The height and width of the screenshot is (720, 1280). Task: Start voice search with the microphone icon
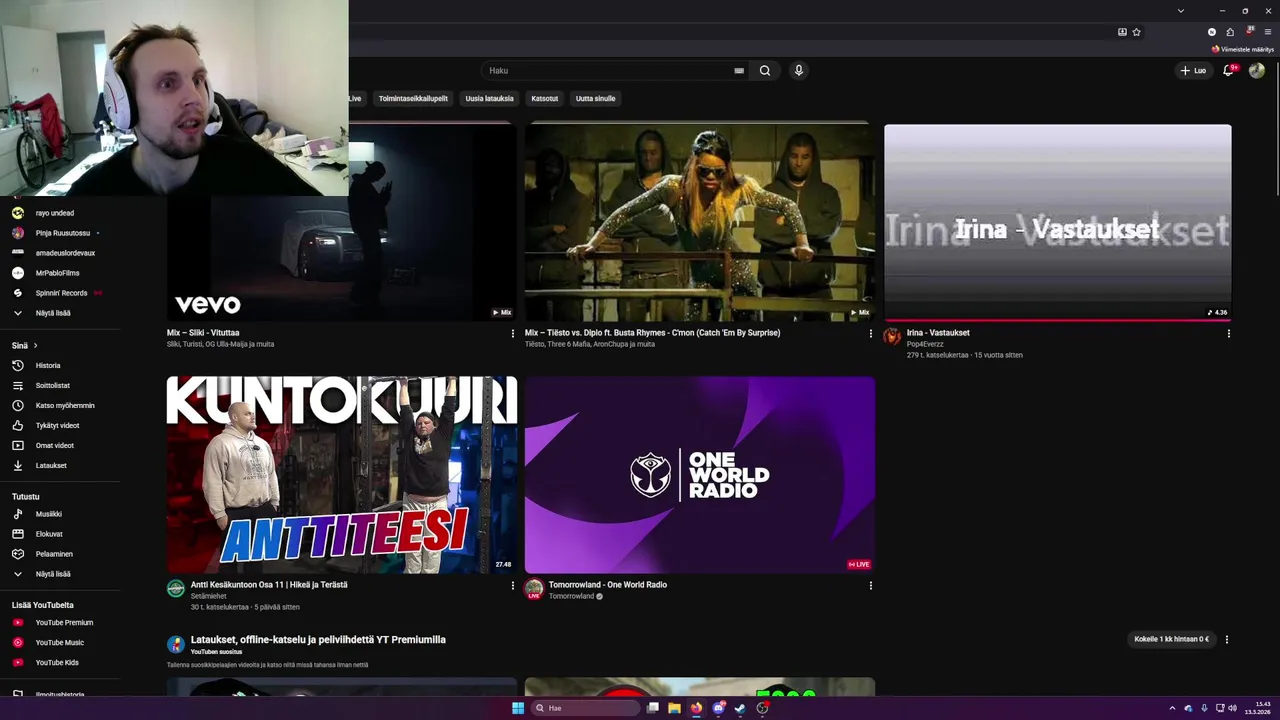coord(798,71)
